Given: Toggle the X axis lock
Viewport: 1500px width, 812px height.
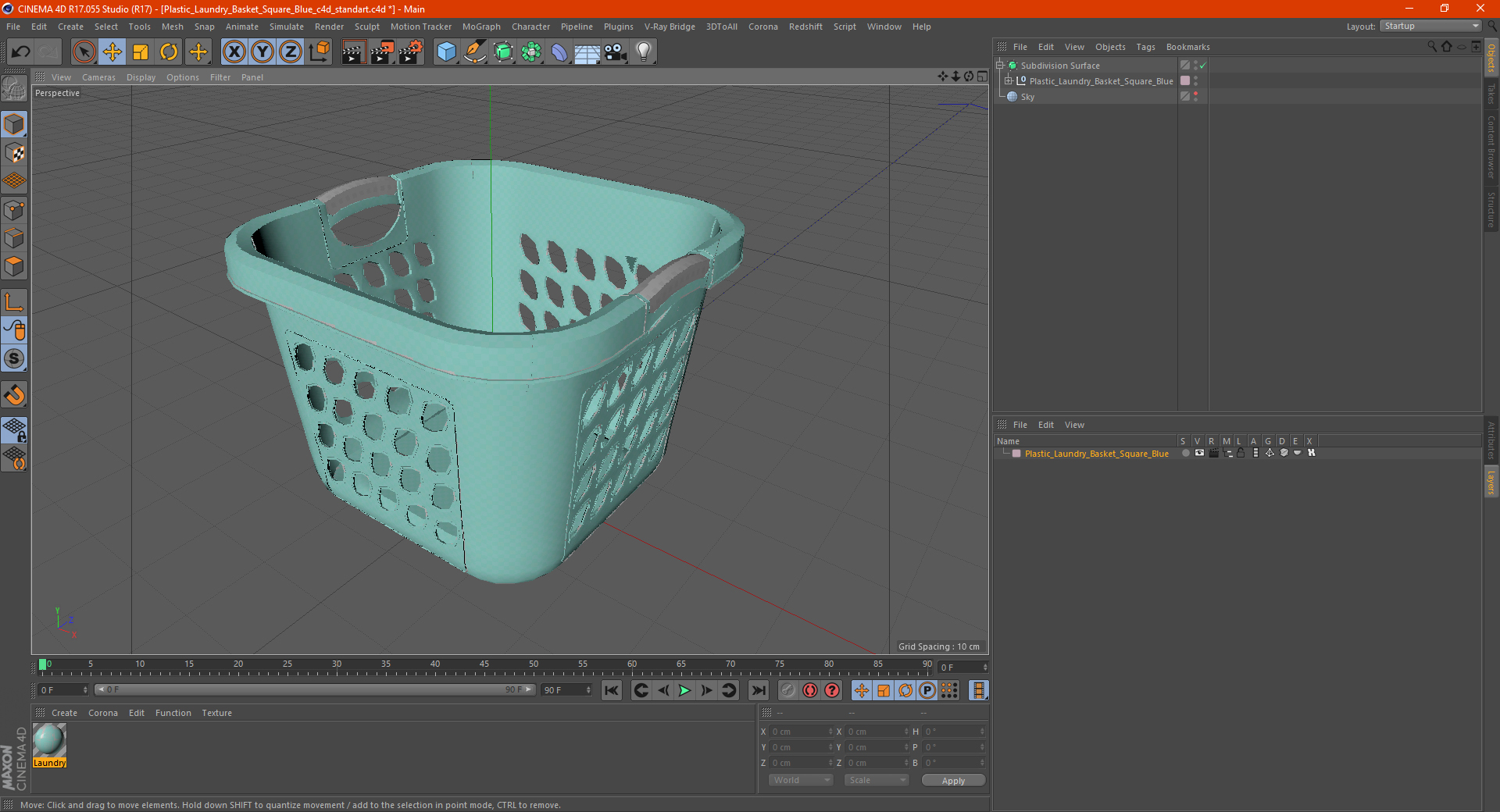Looking at the screenshot, I should point(234,52).
